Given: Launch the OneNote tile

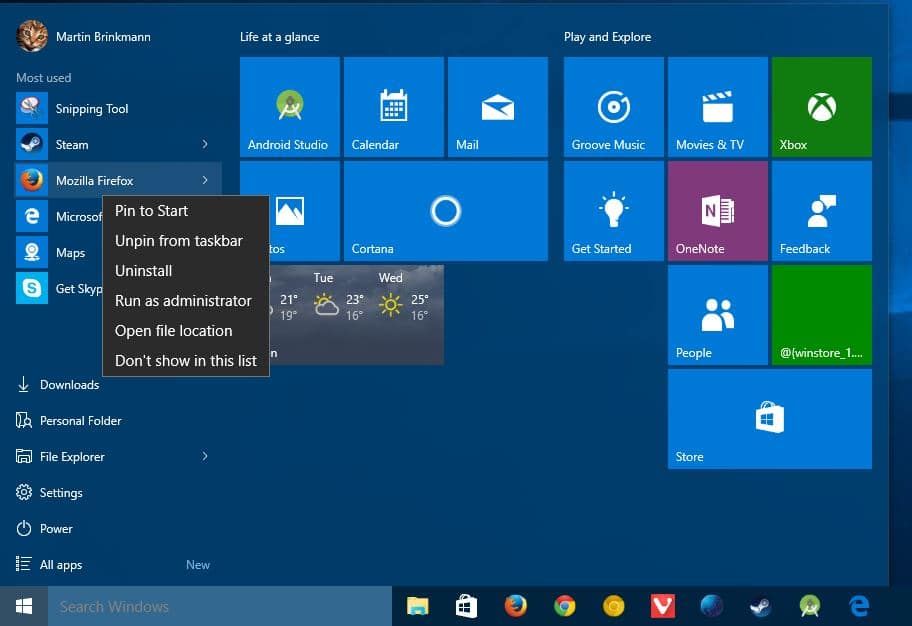Looking at the screenshot, I should pyautogui.click(x=718, y=211).
